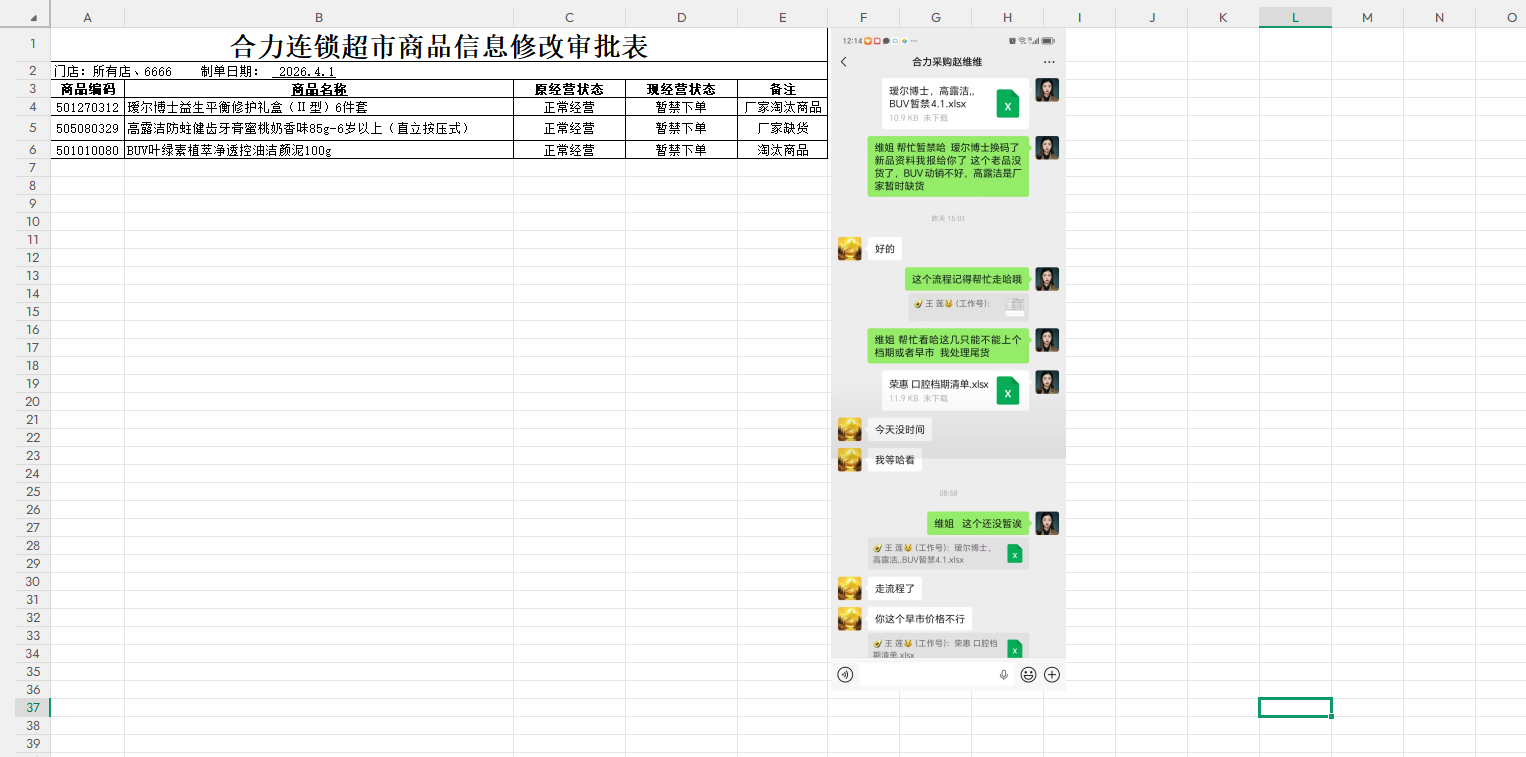This screenshot has width=1526, height=757.
Task: Tap the microphone icon inside the chat input
Action: [1004, 675]
